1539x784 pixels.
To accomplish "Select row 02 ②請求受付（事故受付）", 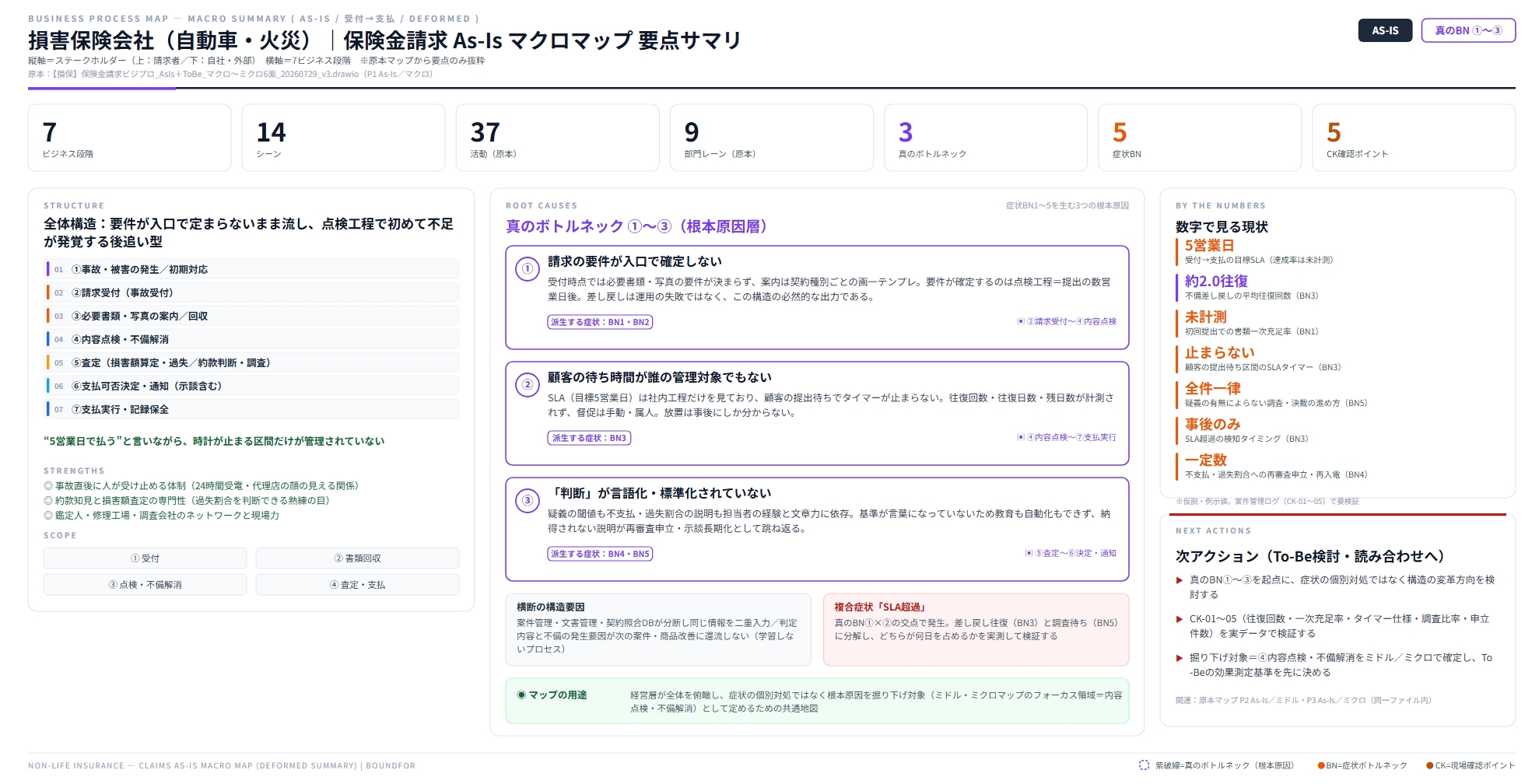I will [253, 292].
